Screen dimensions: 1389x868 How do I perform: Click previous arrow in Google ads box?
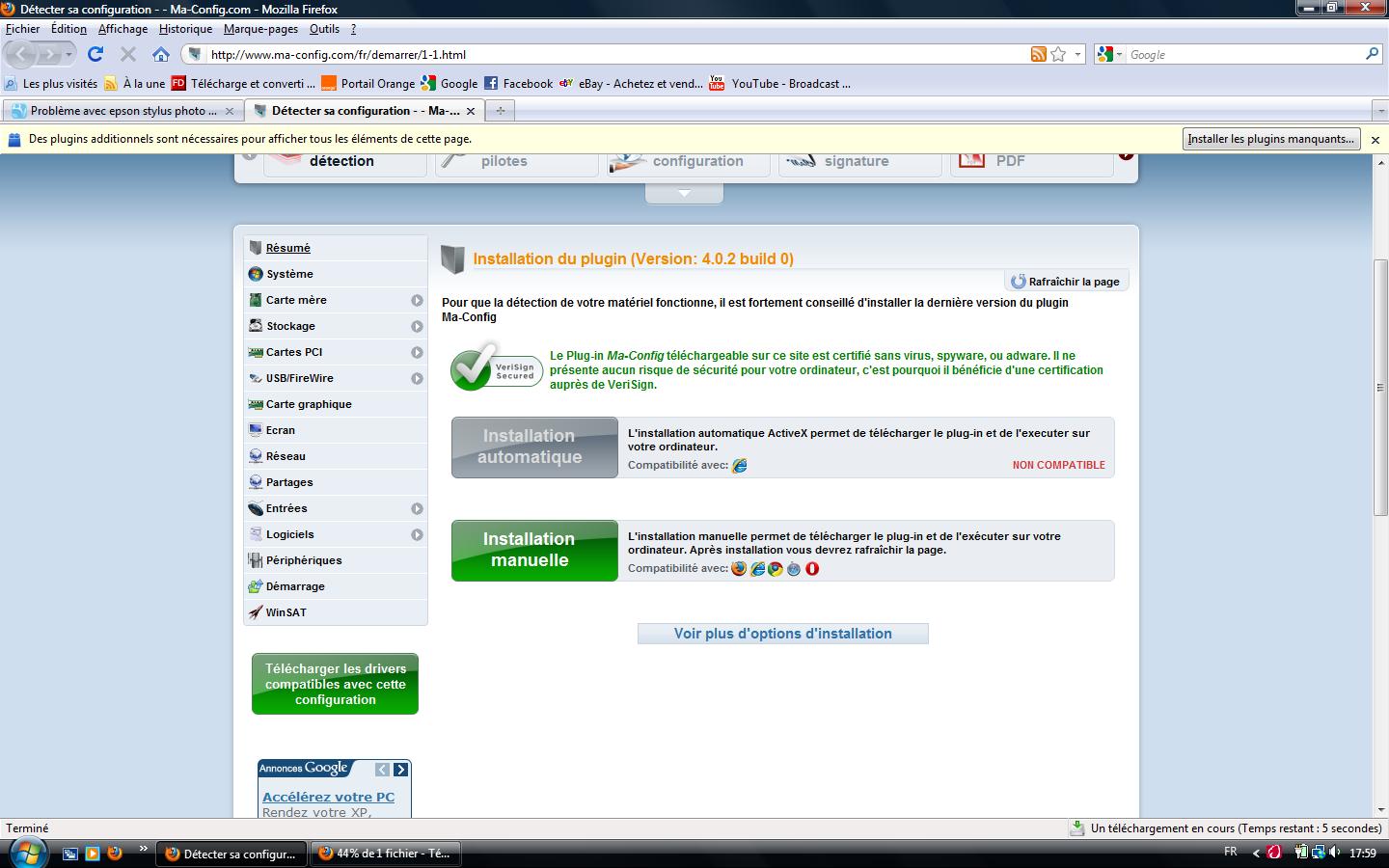pos(382,770)
